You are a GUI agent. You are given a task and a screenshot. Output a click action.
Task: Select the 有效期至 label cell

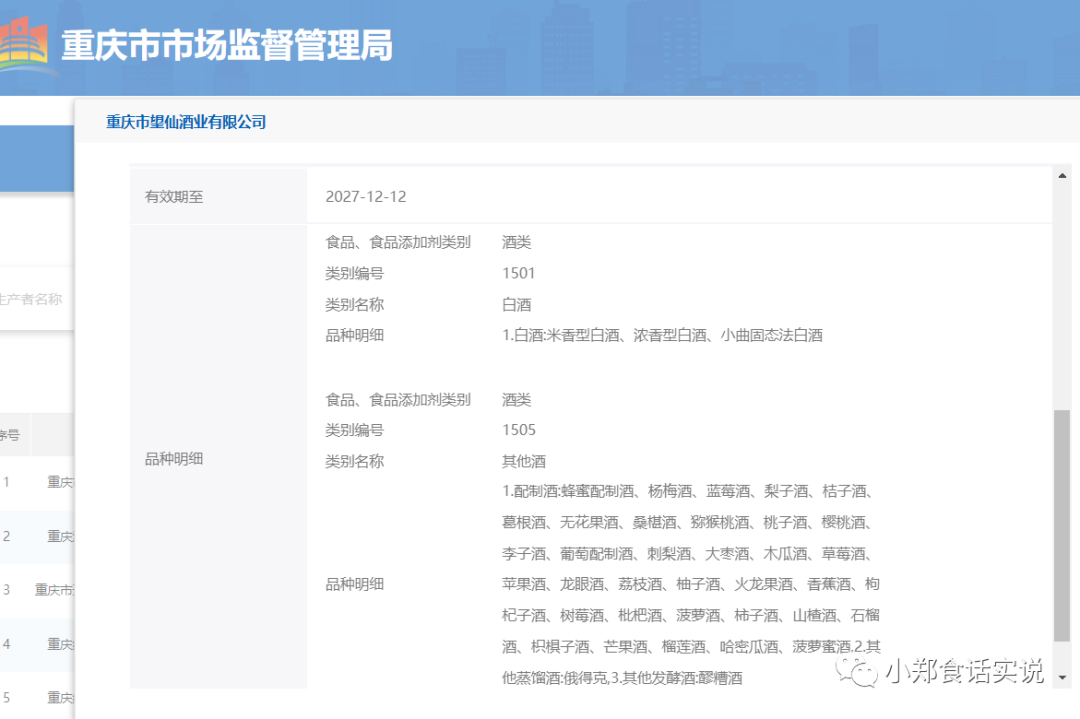[218, 196]
